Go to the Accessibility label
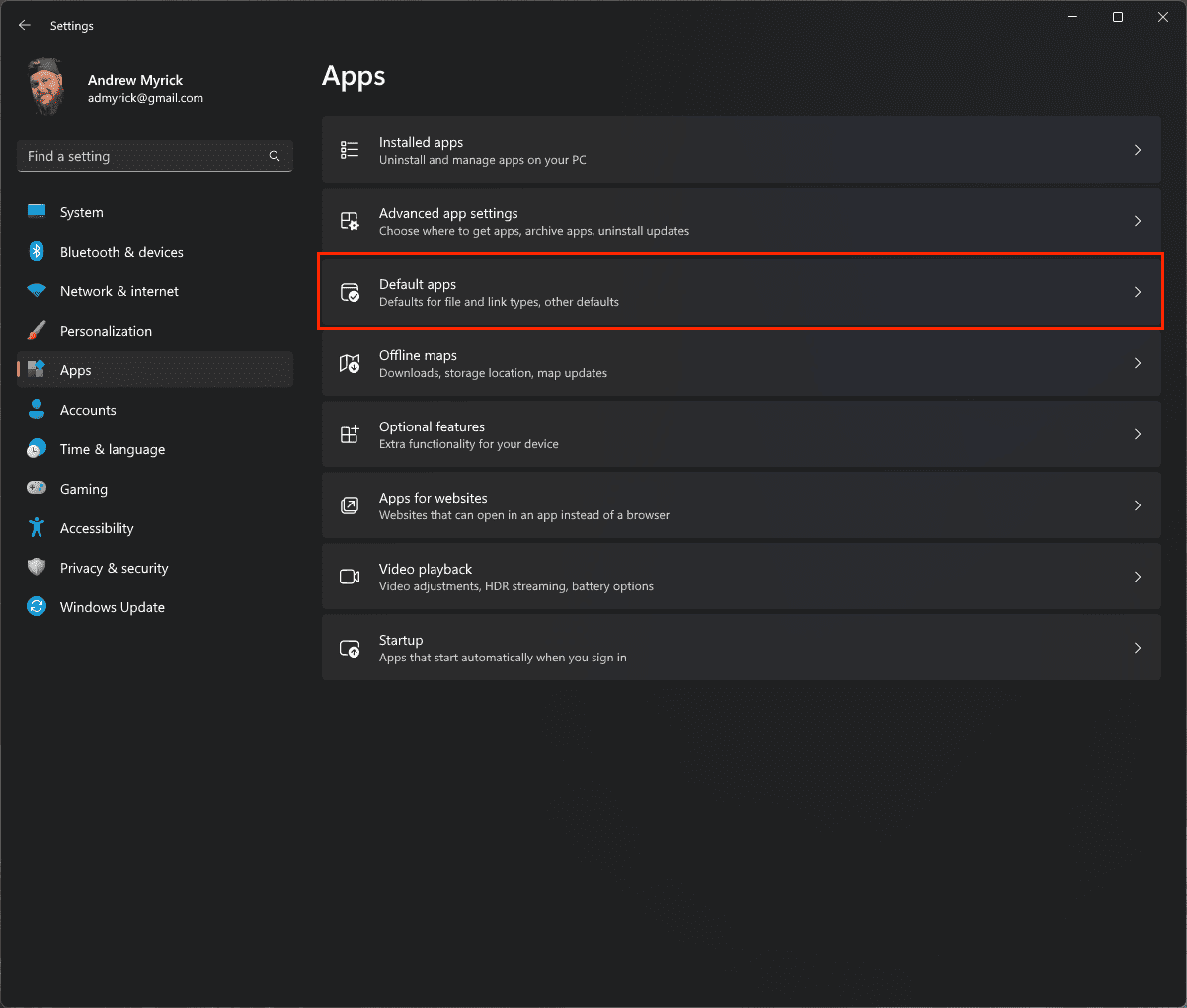Viewport: 1187px width, 1008px height. tap(97, 528)
